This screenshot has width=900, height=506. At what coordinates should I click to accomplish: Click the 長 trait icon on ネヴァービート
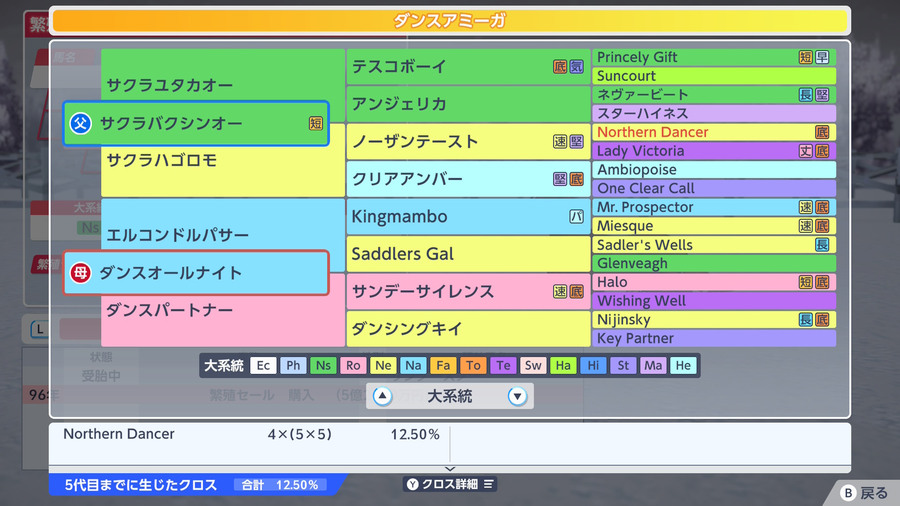click(806, 95)
